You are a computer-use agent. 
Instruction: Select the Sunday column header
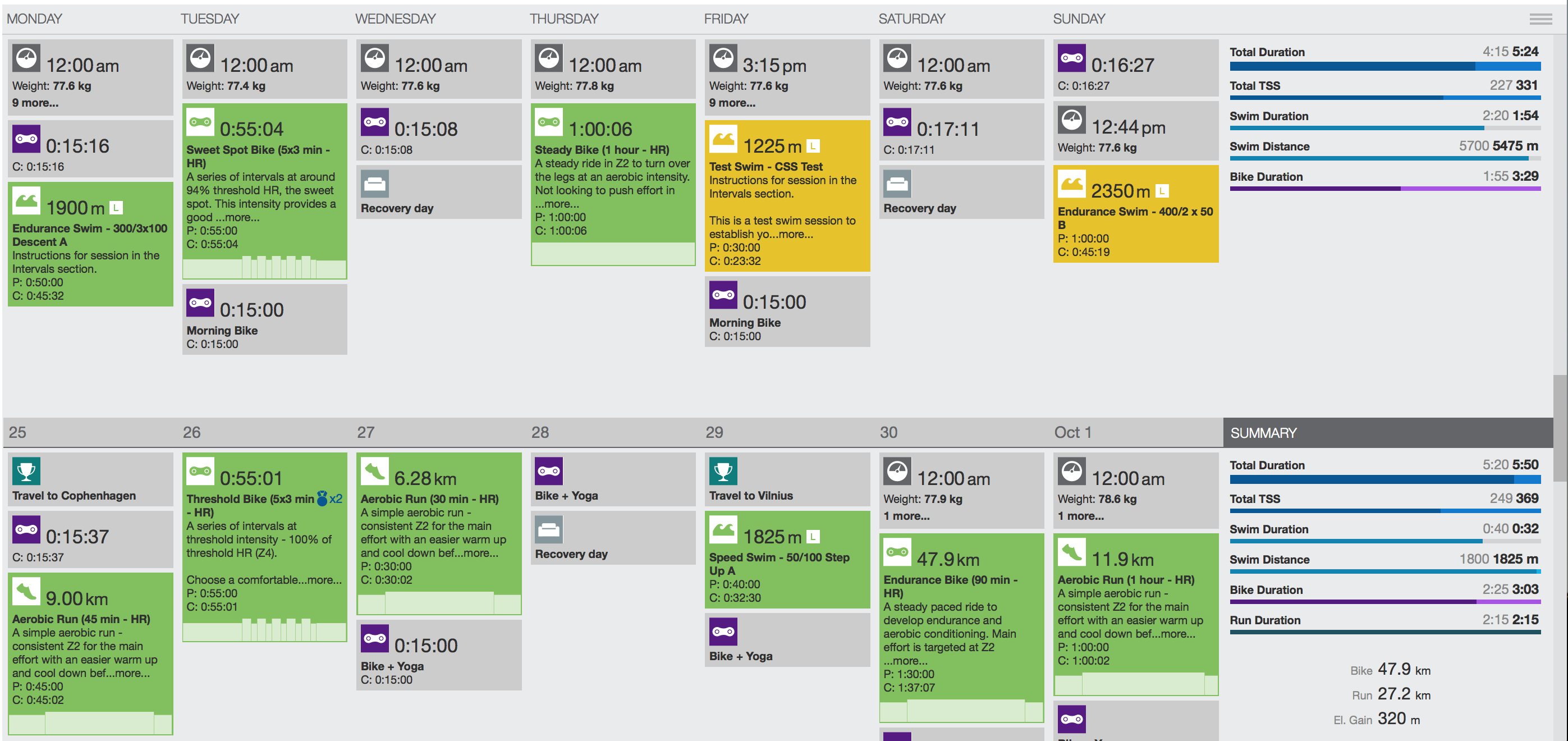(1079, 19)
